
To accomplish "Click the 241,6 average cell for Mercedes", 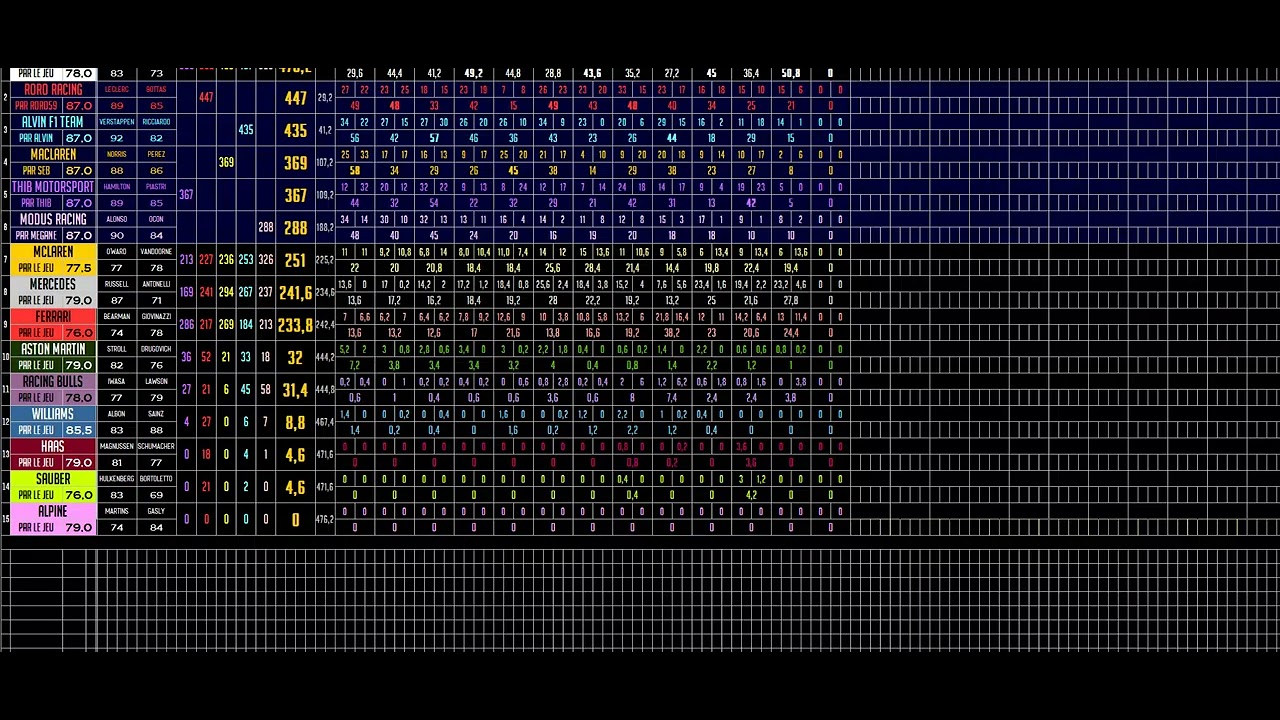I will click(x=295, y=292).
